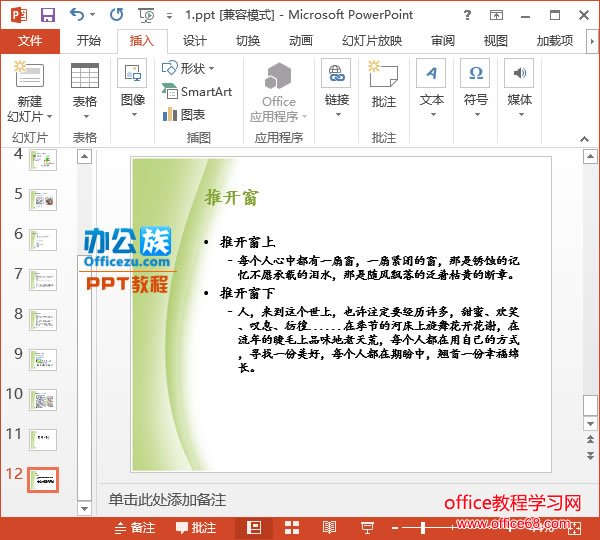The width and height of the screenshot is (600, 540).
Task: Open the 切换 tab
Action: [248, 41]
